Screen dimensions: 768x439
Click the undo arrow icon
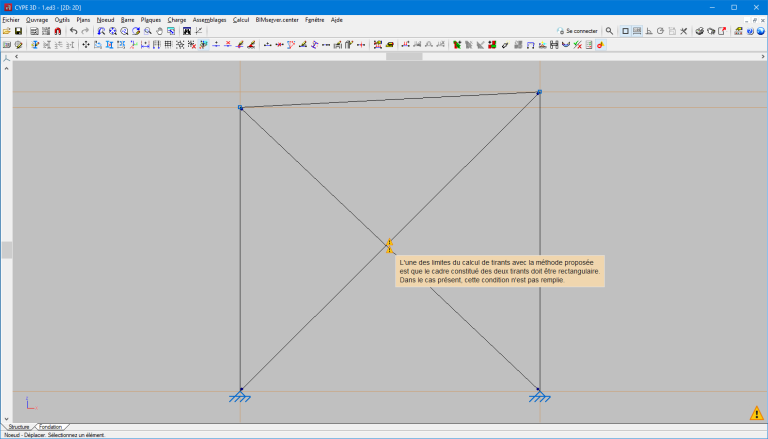point(73,31)
